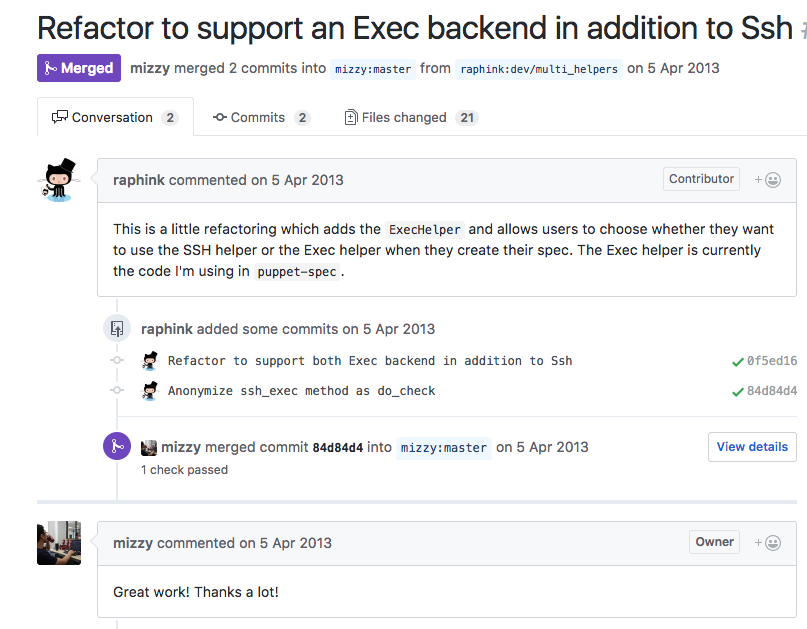Select the Conversation tab
Image resolution: width=807 pixels, height=629 pixels.
coord(115,117)
